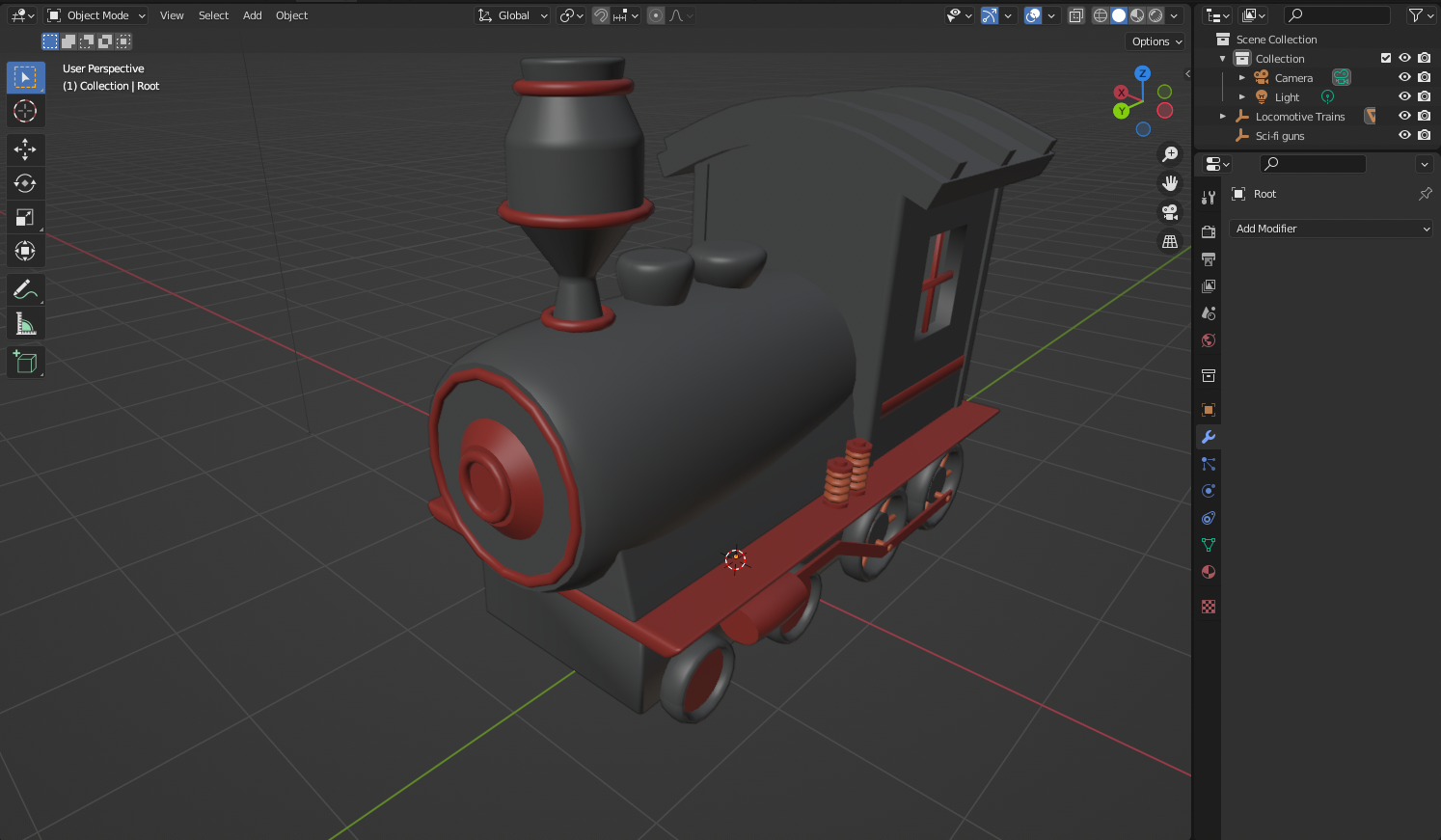Hide the Locomotive Trains object in viewport
This screenshot has width=1441, height=840.
tap(1404, 116)
